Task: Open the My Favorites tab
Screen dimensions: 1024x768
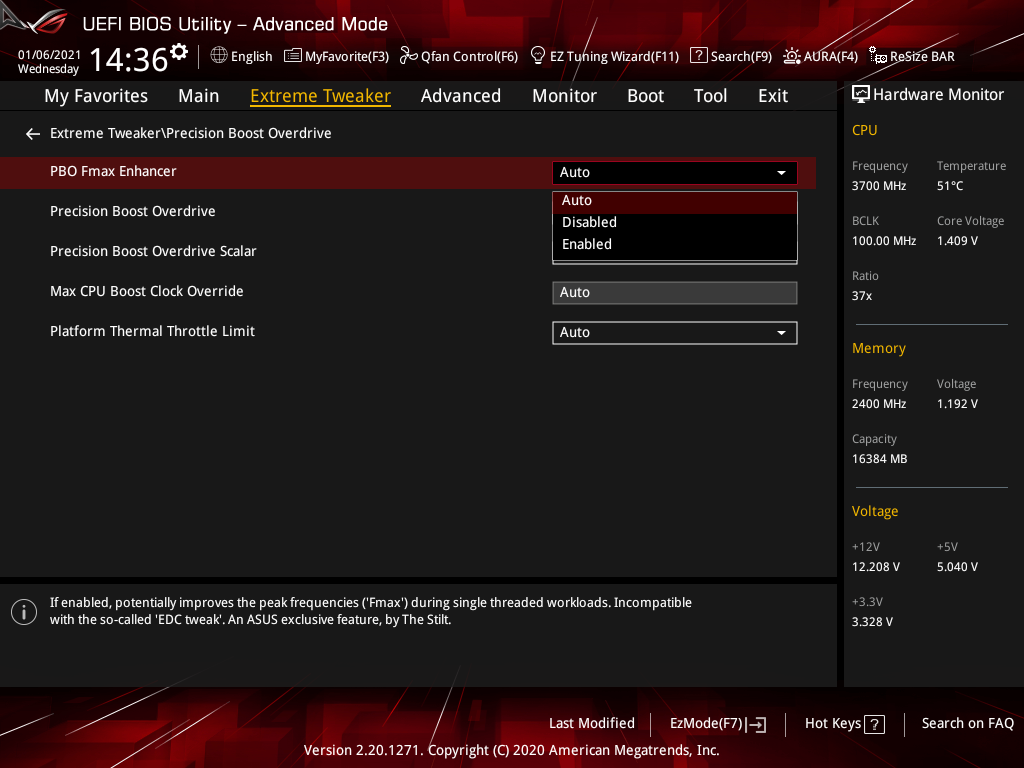Action: click(x=96, y=96)
